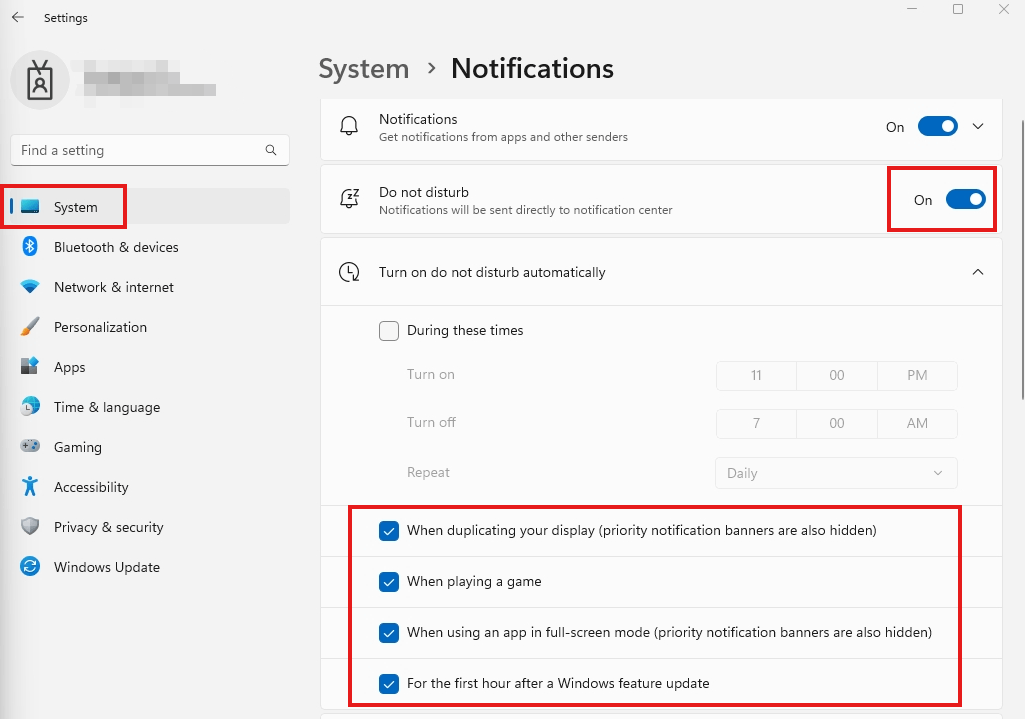Image resolution: width=1025 pixels, height=719 pixels.
Task: Open the Repeat Daily dropdown
Action: 836,473
